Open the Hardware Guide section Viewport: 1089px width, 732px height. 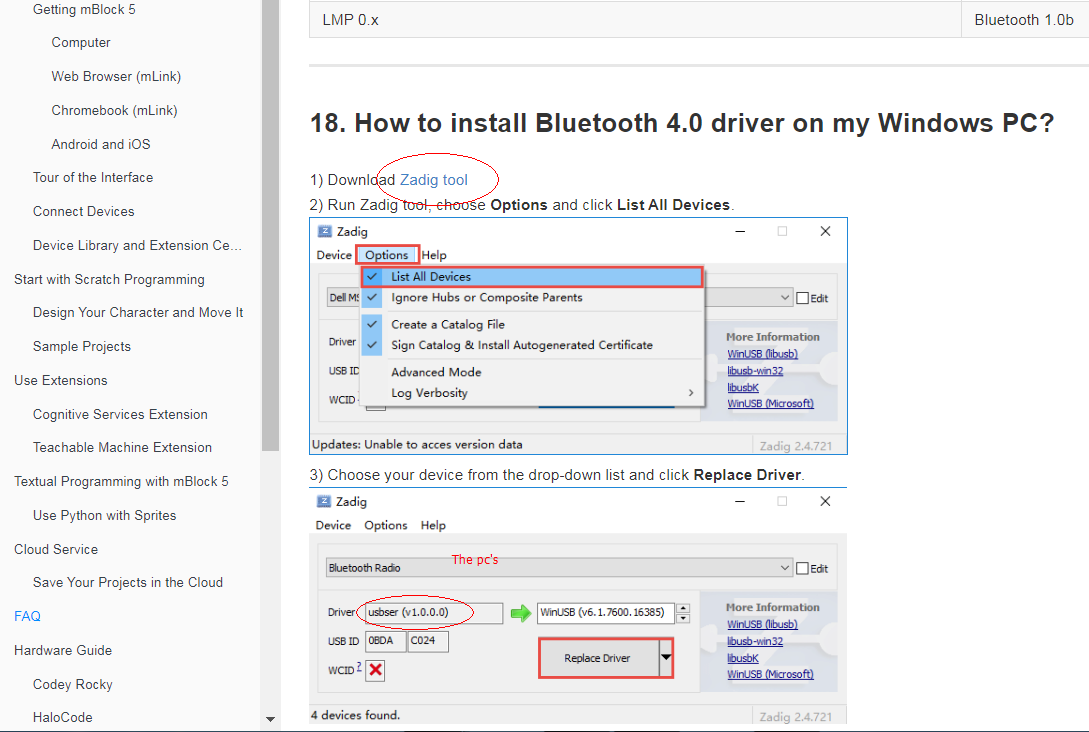point(63,651)
